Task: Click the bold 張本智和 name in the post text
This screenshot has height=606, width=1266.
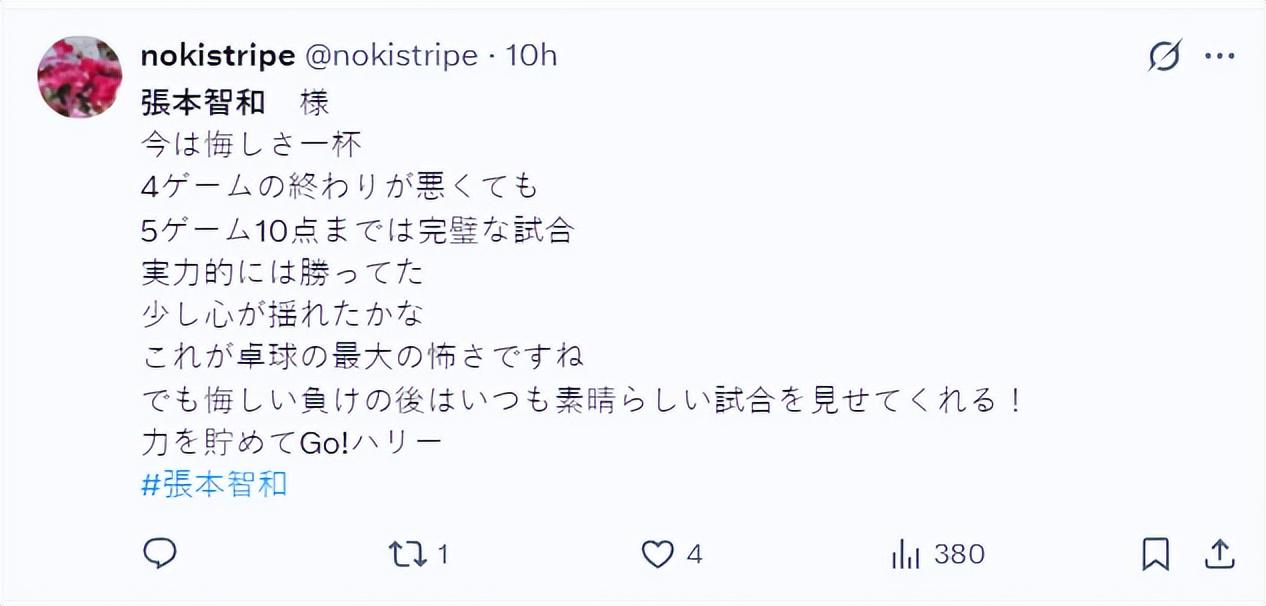Action: [x=203, y=102]
